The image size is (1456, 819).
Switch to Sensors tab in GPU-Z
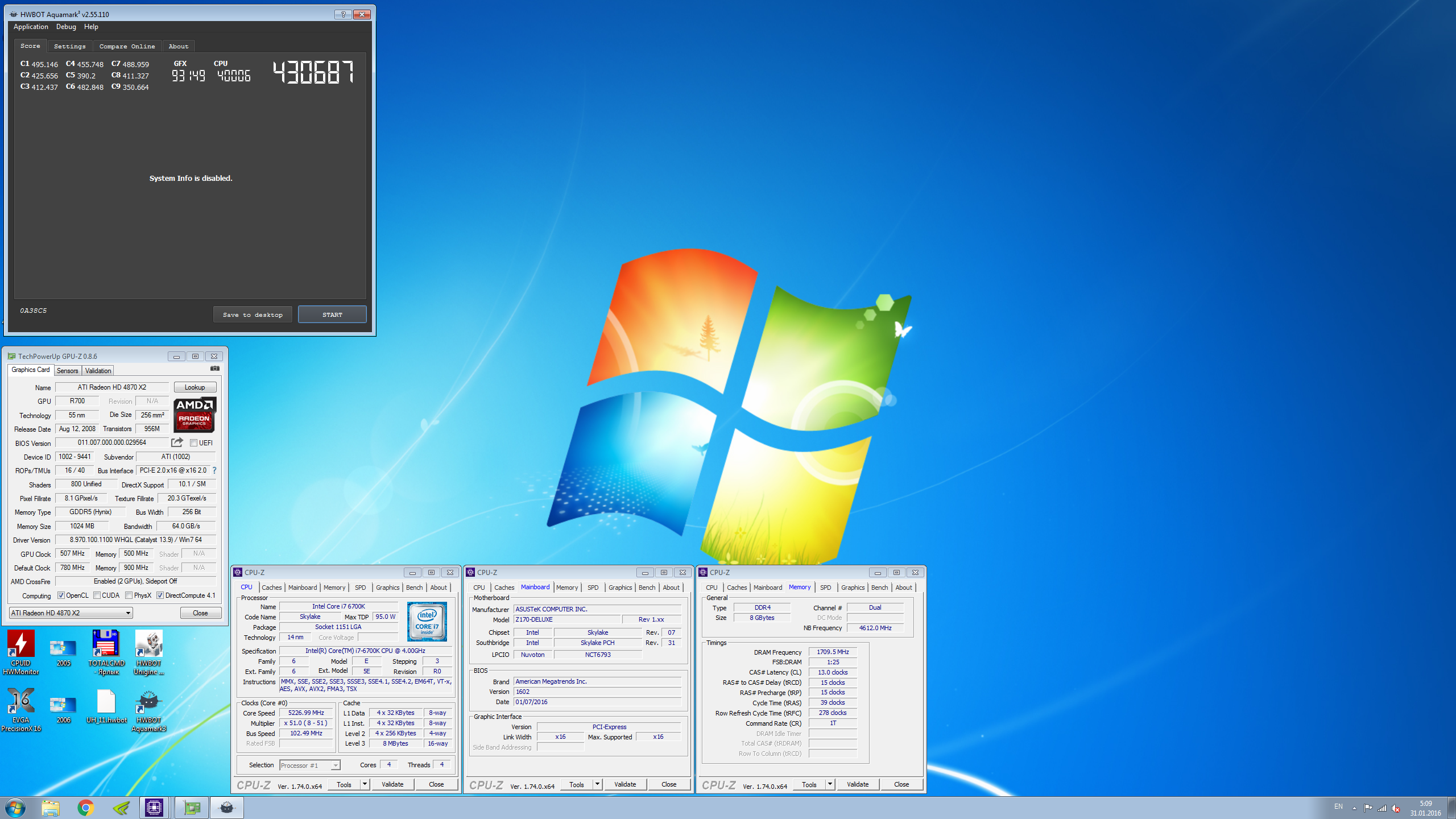67,371
